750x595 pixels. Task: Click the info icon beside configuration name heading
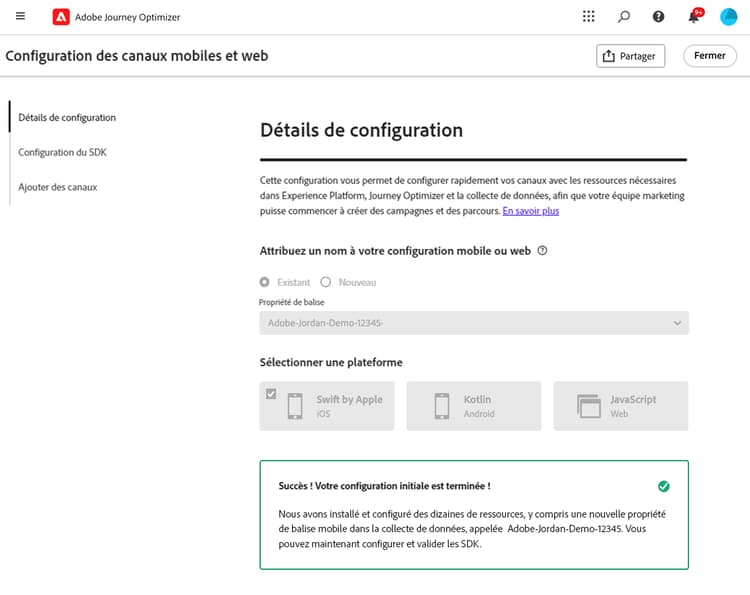542,251
